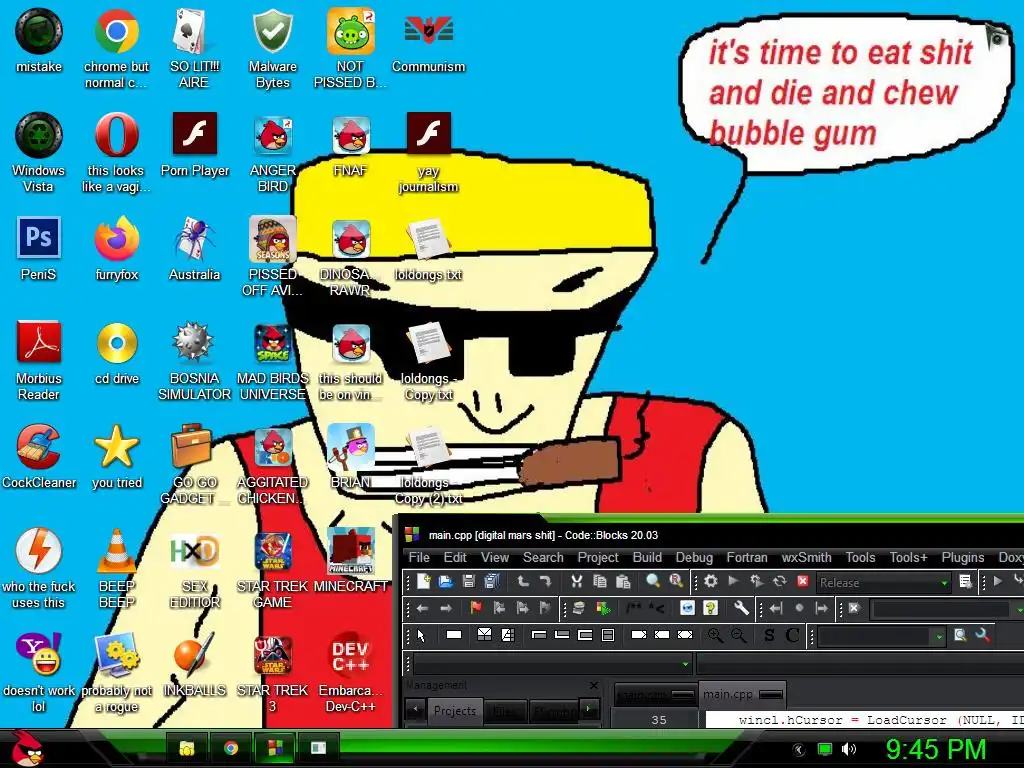Click the Open file folder icon in Code::Blocks
The image size is (1024, 768).
[445, 581]
